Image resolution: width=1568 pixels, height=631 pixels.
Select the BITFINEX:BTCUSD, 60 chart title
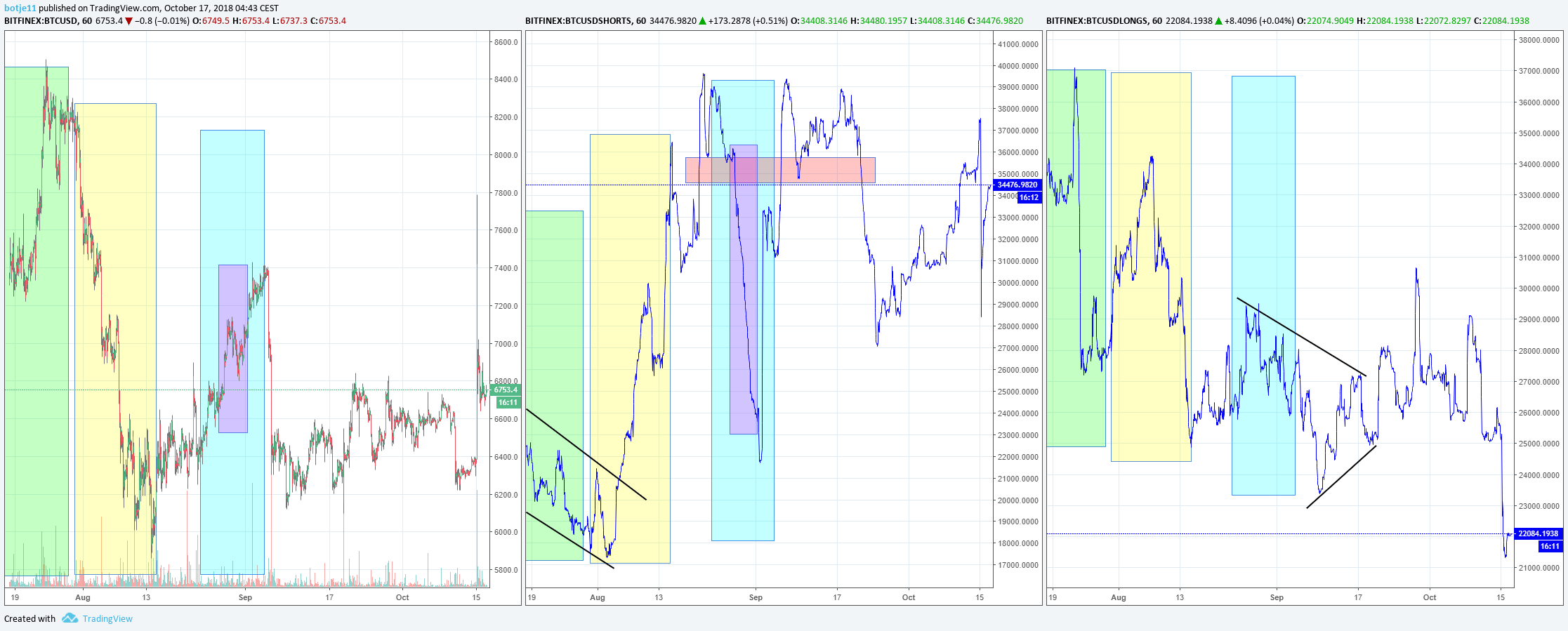[48, 21]
